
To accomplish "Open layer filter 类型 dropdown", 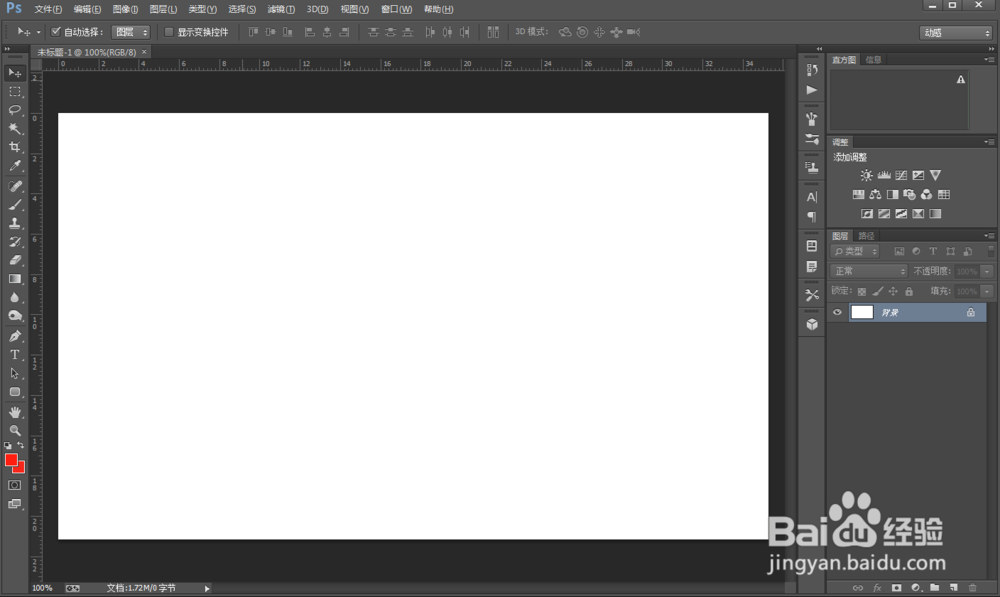I will (x=855, y=251).
